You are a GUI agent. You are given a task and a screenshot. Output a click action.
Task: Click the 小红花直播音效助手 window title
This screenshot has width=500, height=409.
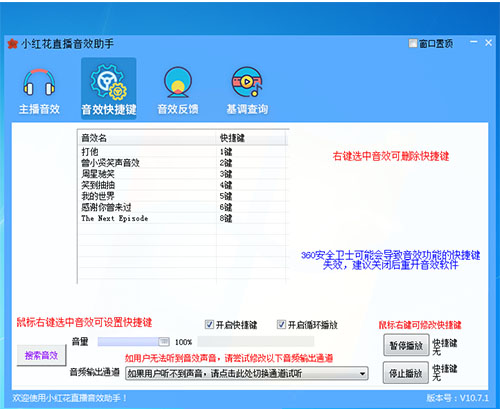(67, 44)
